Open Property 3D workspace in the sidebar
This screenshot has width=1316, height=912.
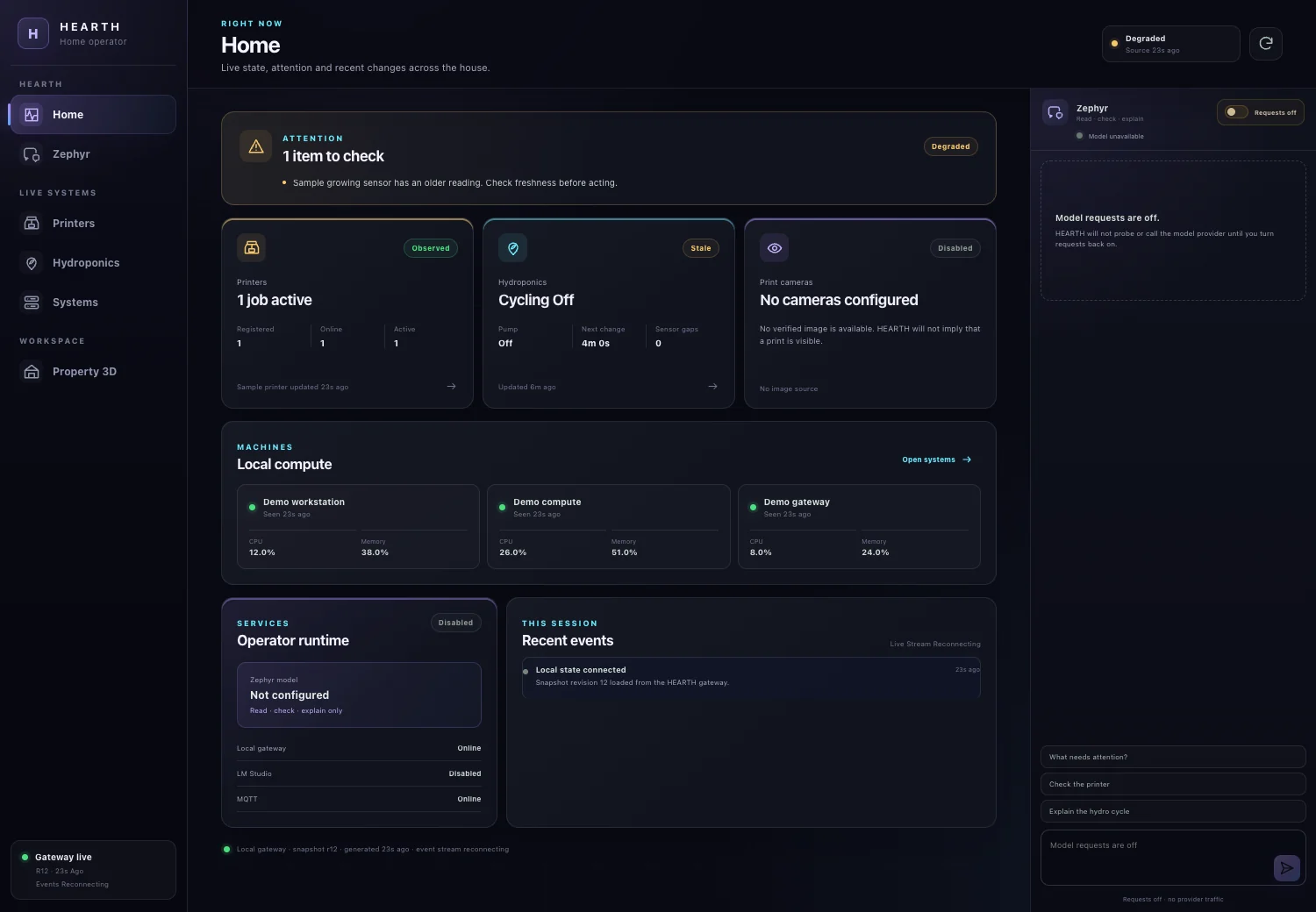[93, 372]
